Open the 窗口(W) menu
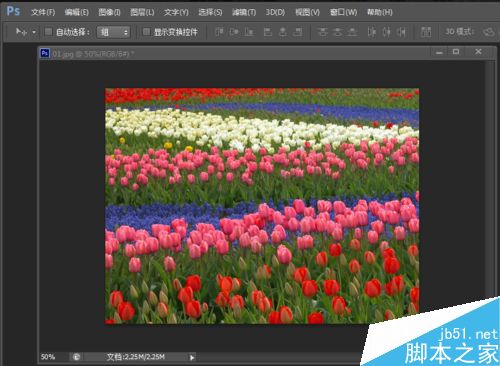 pos(343,12)
